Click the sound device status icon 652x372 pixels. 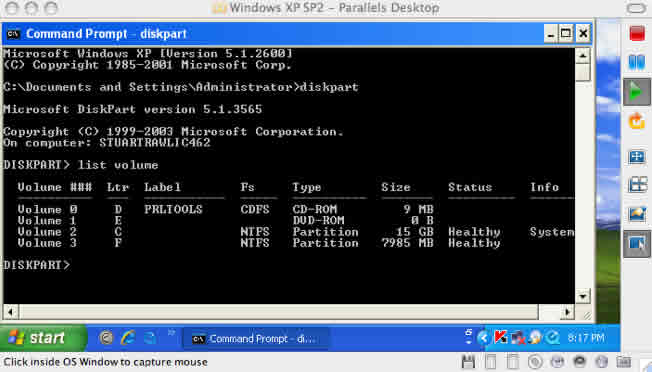(580, 362)
